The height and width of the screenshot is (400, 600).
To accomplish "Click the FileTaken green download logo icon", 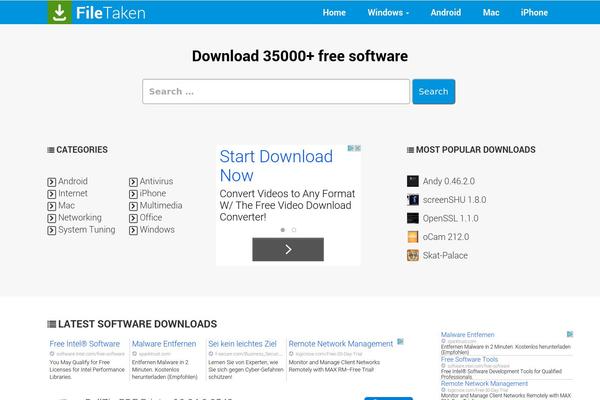I will [x=60, y=12].
